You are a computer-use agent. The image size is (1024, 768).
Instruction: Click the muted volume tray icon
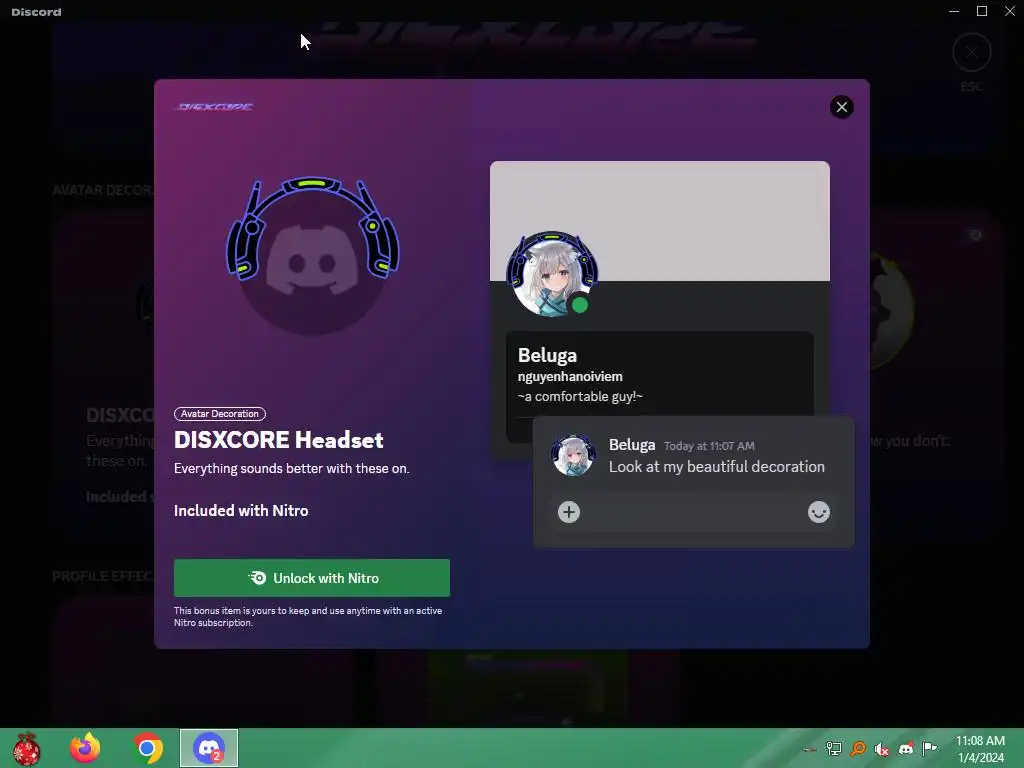882,749
